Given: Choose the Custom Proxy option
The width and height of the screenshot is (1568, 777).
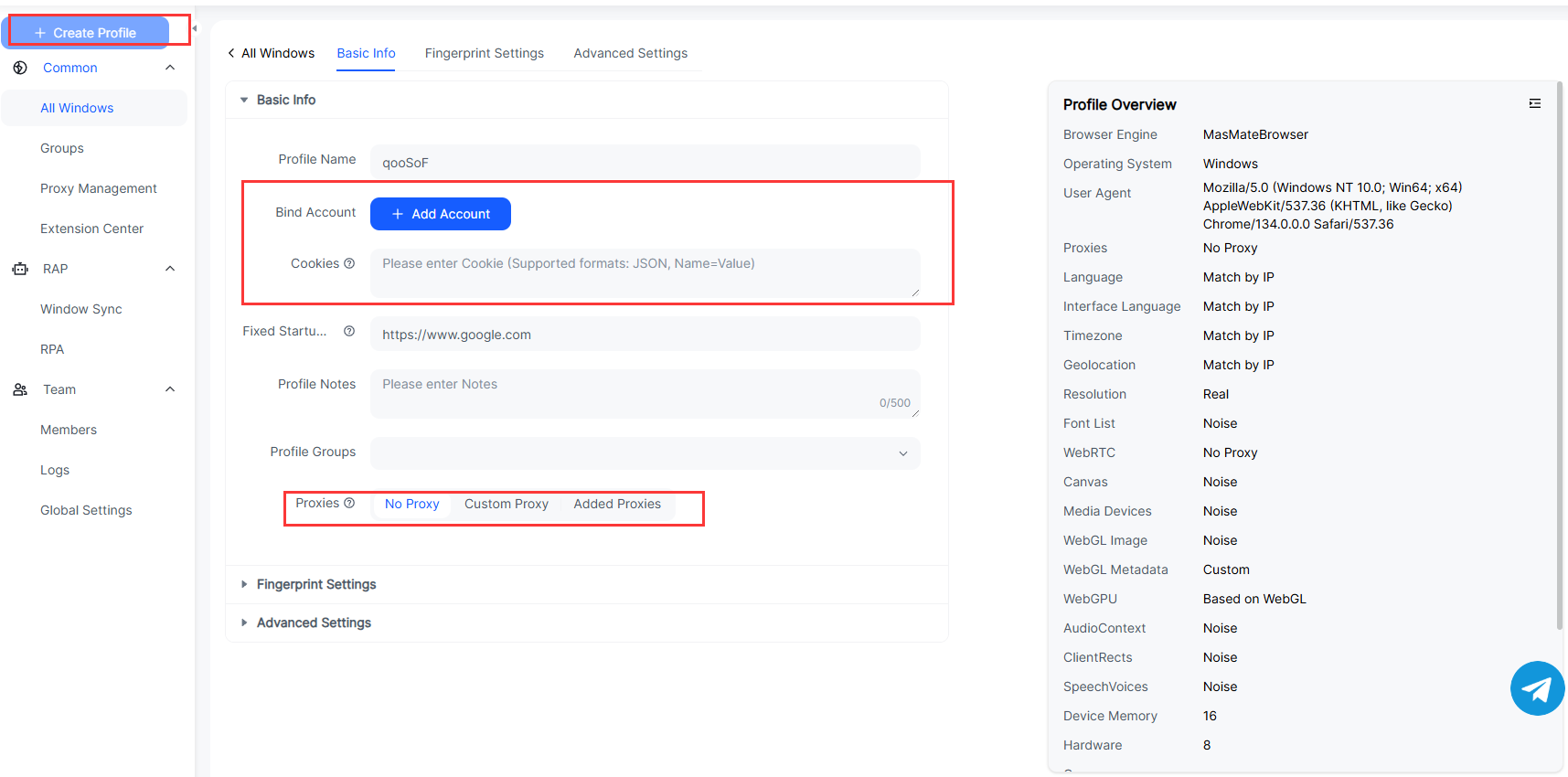Looking at the screenshot, I should pos(506,504).
